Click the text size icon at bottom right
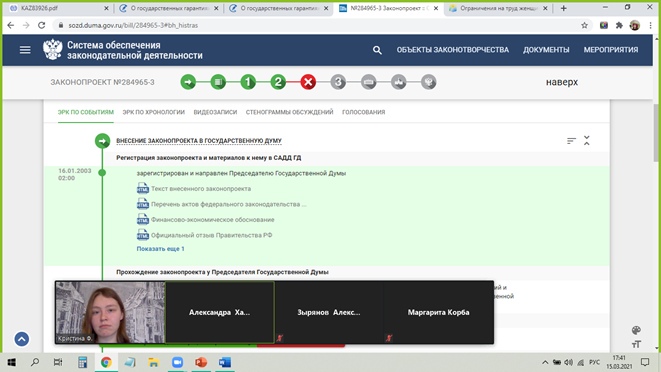 (636, 345)
